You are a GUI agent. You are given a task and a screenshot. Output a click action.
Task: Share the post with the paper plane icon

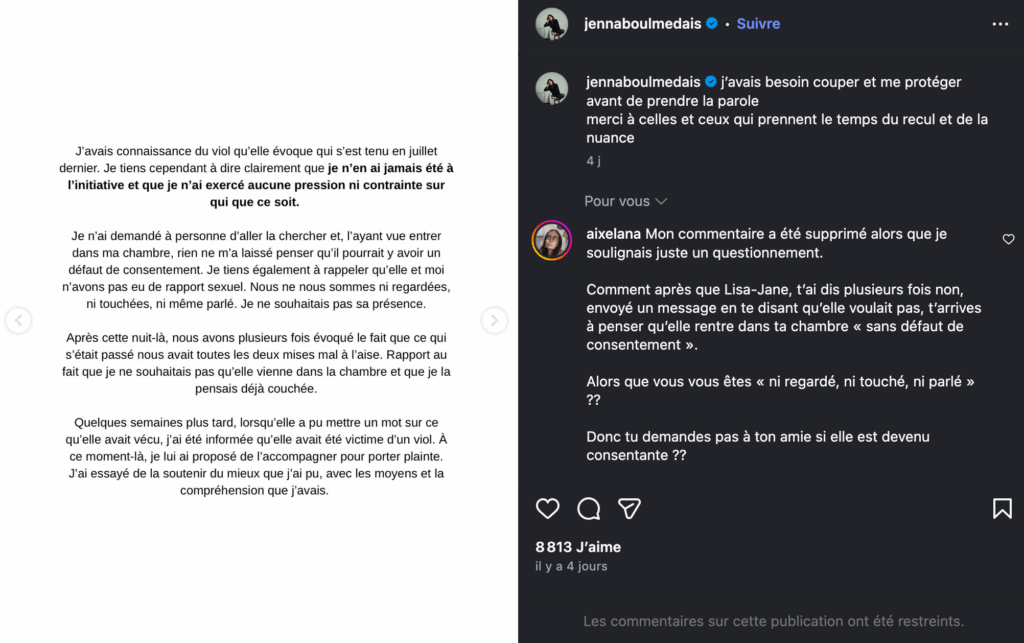629,509
